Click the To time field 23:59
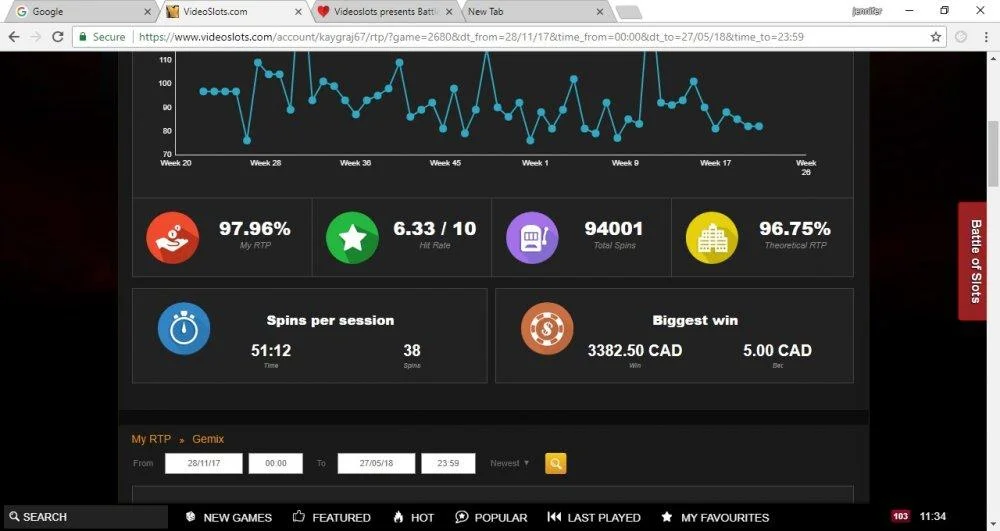 pyautogui.click(x=448, y=463)
